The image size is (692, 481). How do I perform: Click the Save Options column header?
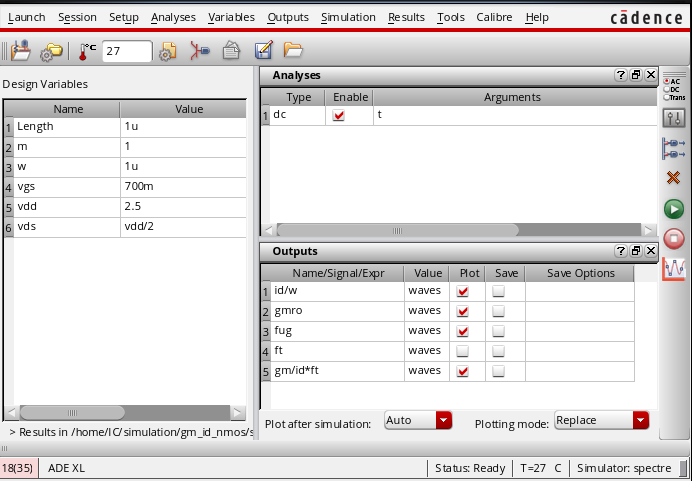[x=580, y=273]
